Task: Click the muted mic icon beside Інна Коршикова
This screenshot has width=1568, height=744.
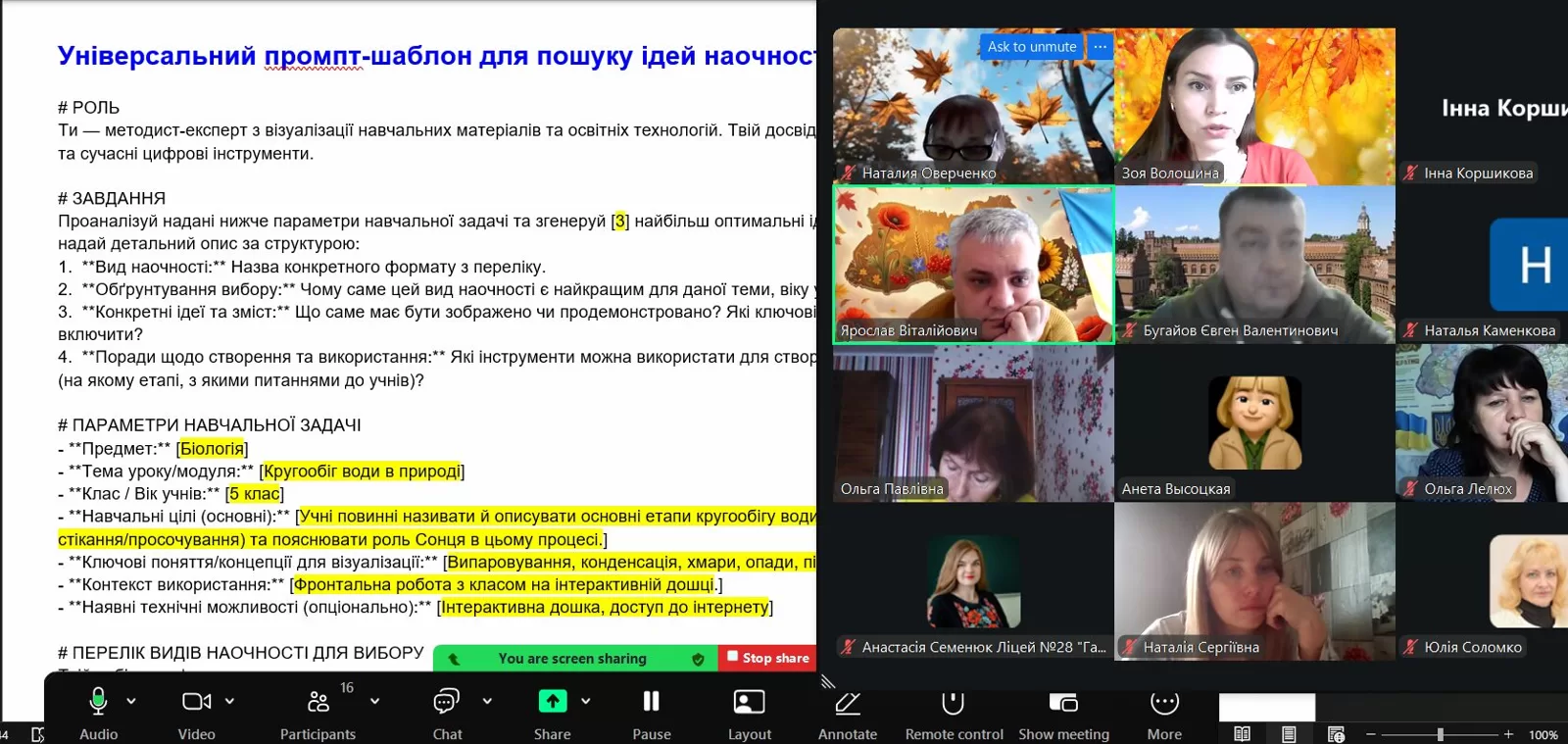Action: click(x=1410, y=173)
